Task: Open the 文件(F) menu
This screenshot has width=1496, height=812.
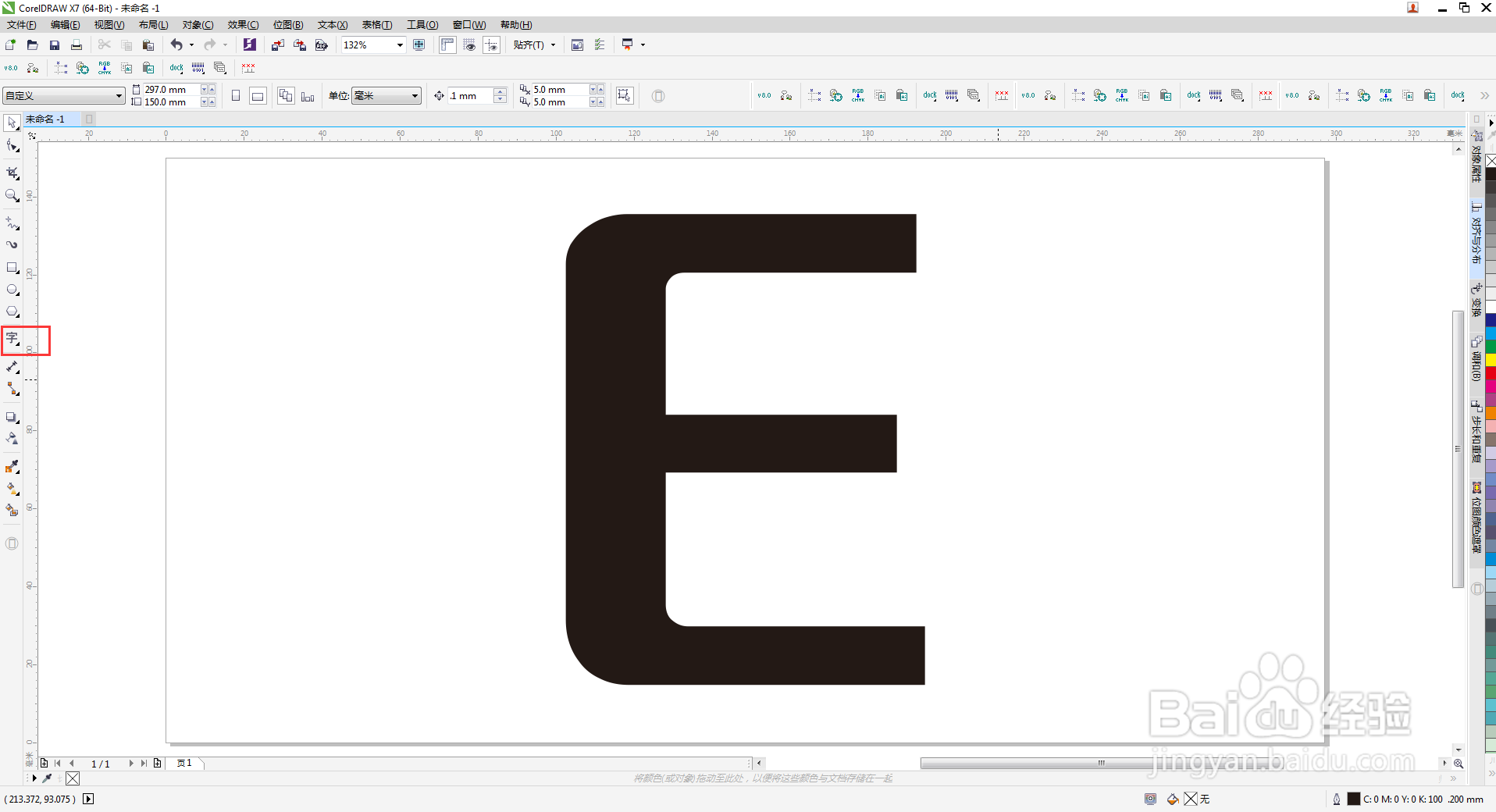Action: 22,25
